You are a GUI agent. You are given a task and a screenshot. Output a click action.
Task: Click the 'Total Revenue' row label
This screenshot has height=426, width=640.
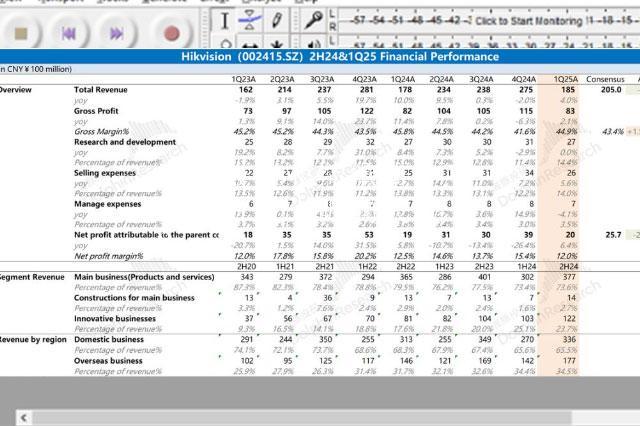[x=100, y=90]
